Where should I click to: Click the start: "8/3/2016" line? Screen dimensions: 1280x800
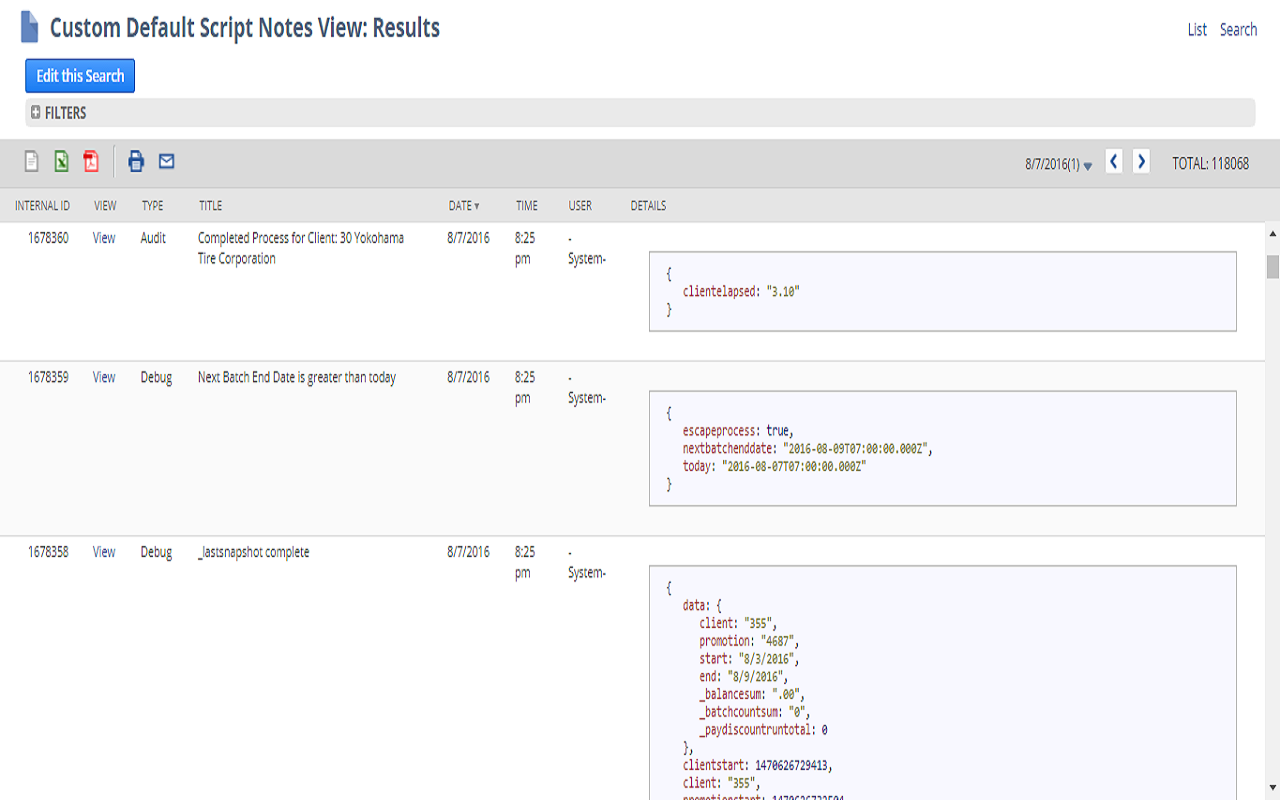coord(749,659)
